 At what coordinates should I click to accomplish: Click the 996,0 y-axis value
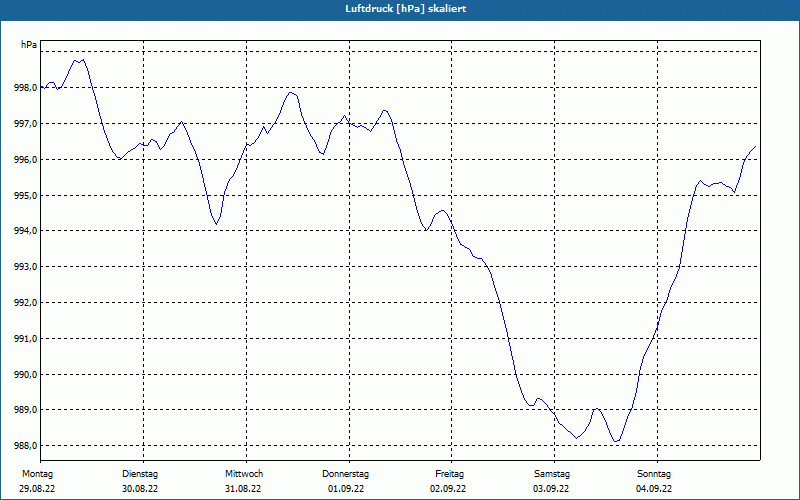(x=26, y=160)
